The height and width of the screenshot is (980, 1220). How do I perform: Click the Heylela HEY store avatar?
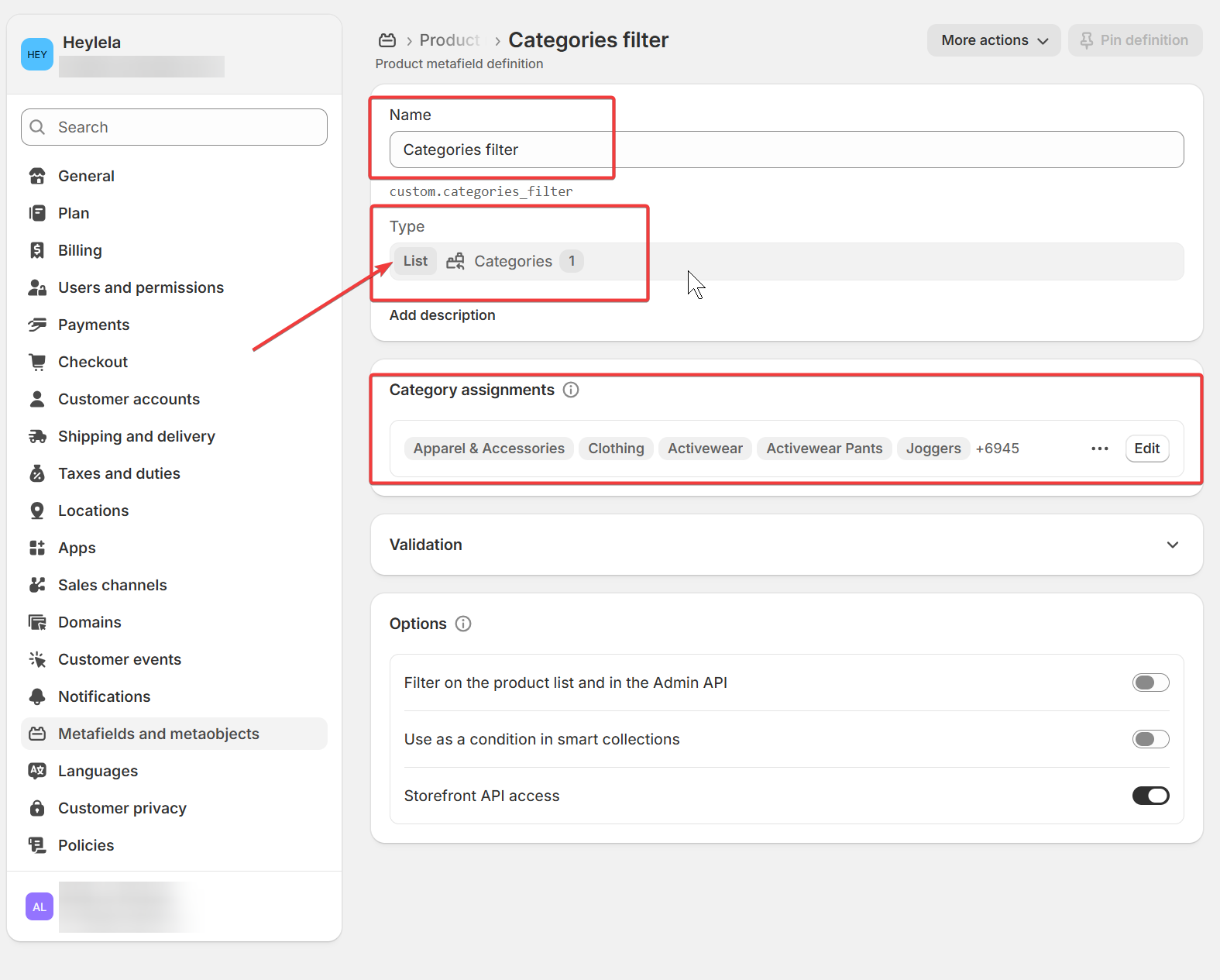coord(37,54)
